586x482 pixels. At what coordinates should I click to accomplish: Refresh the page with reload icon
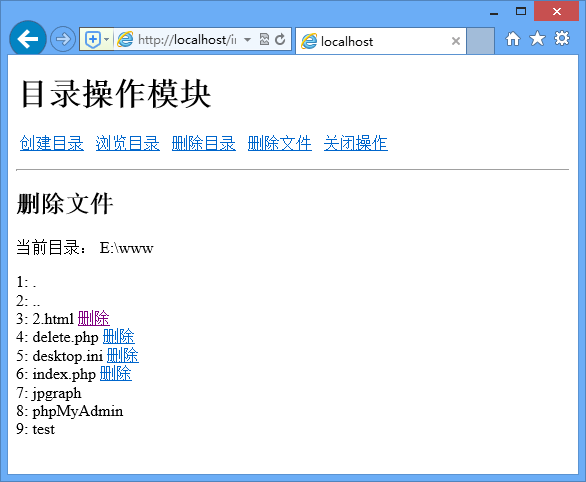pos(280,39)
